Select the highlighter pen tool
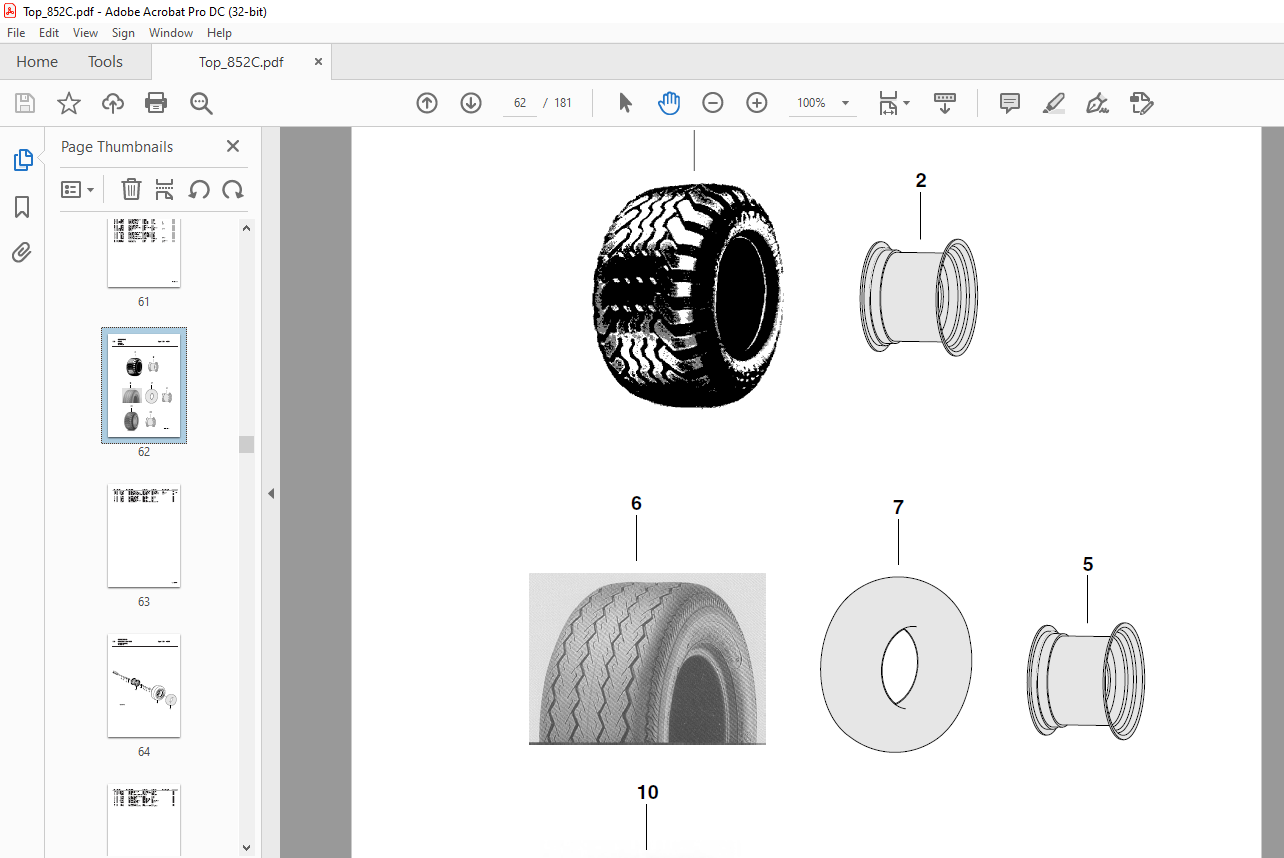The width and height of the screenshot is (1284, 858). pos(1054,103)
